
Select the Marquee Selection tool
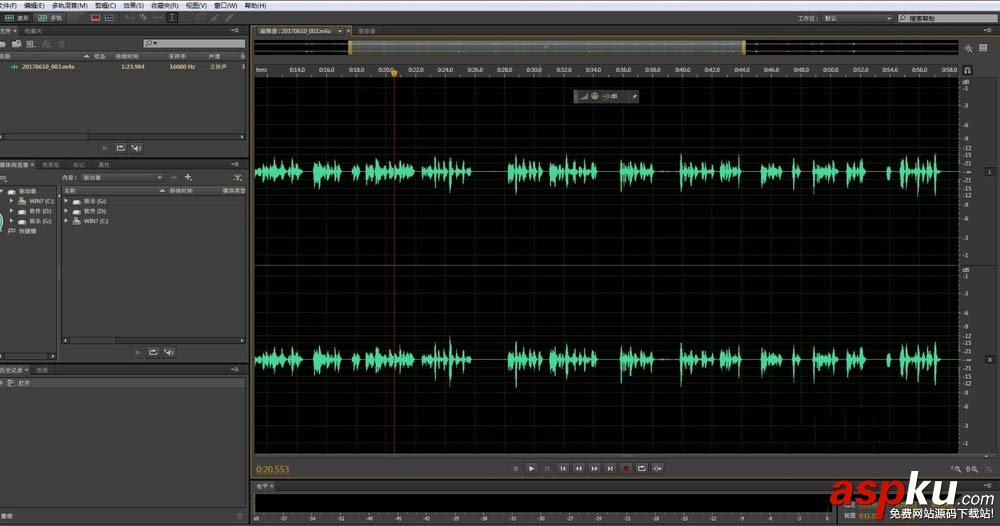186,18
